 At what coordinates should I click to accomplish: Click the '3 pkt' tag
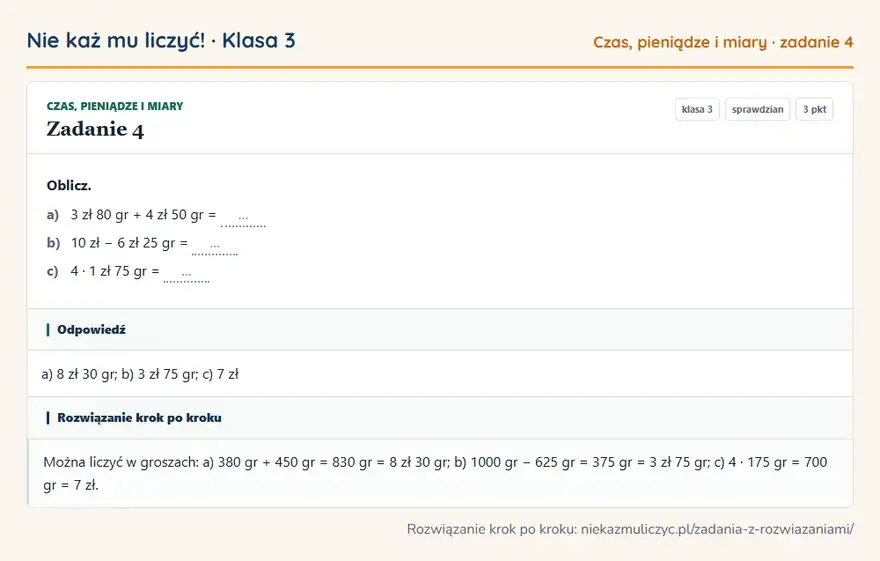pos(814,109)
